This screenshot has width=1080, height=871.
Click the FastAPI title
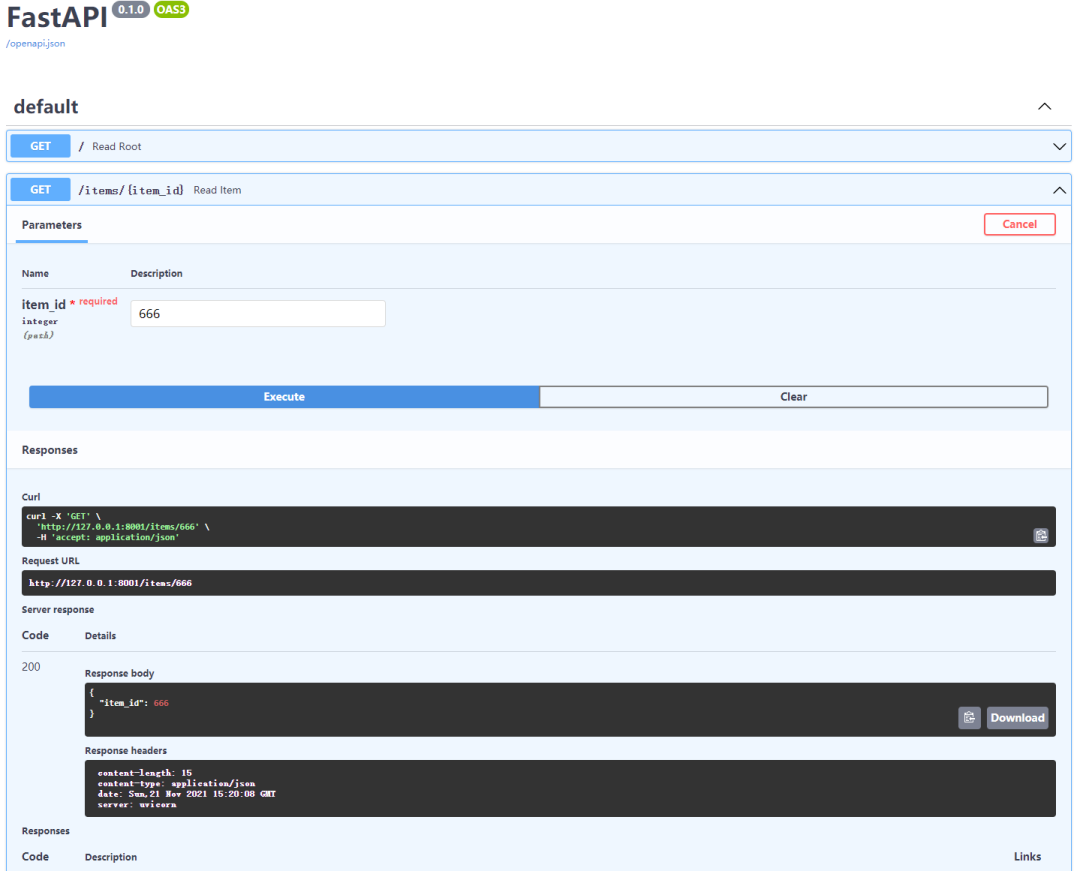57,18
